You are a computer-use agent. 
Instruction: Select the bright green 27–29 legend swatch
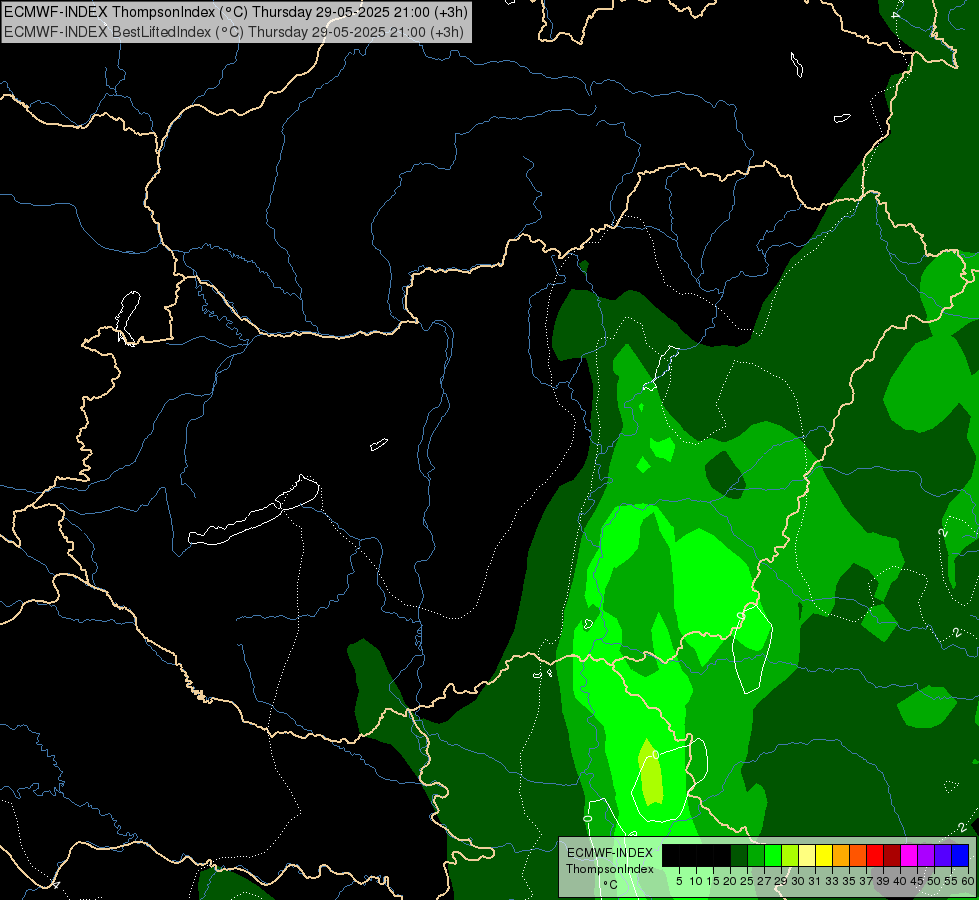[x=773, y=855]
